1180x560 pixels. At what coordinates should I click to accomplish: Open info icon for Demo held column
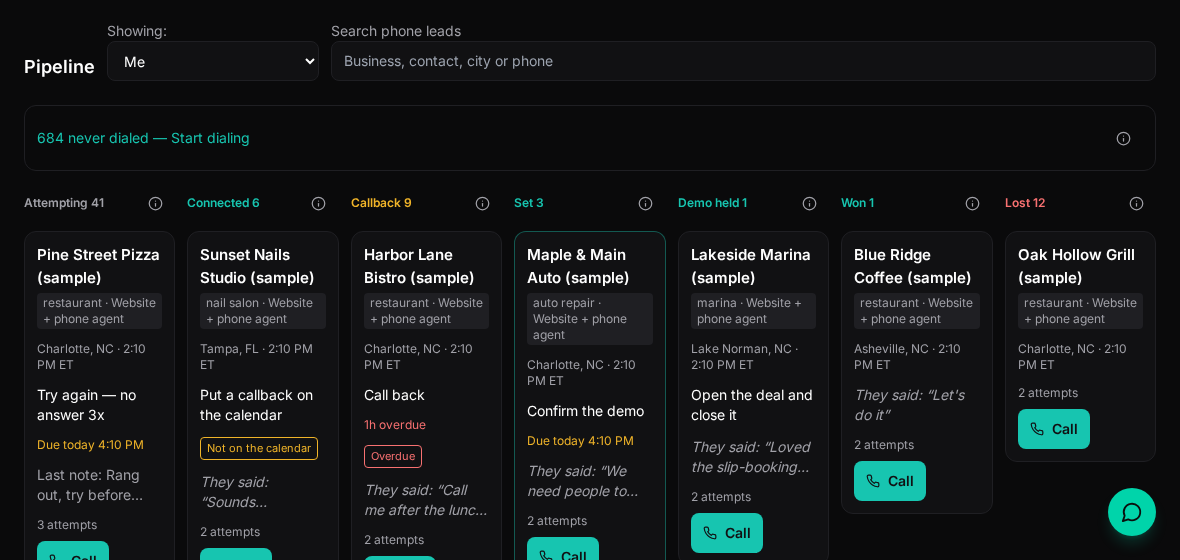[x=809, y=203]
